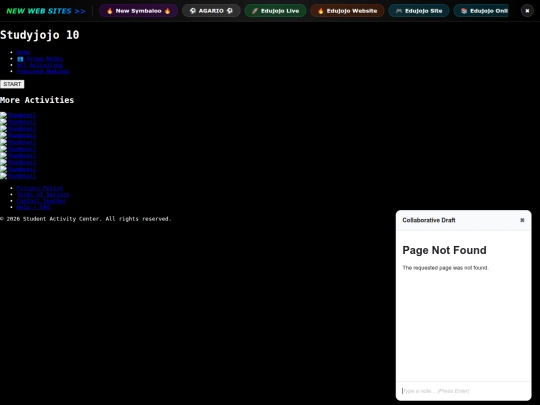The width and height of the screenshot is (540, 405).
Task: Open the Edujojo Site gamepad link
Action: (419, 11)
